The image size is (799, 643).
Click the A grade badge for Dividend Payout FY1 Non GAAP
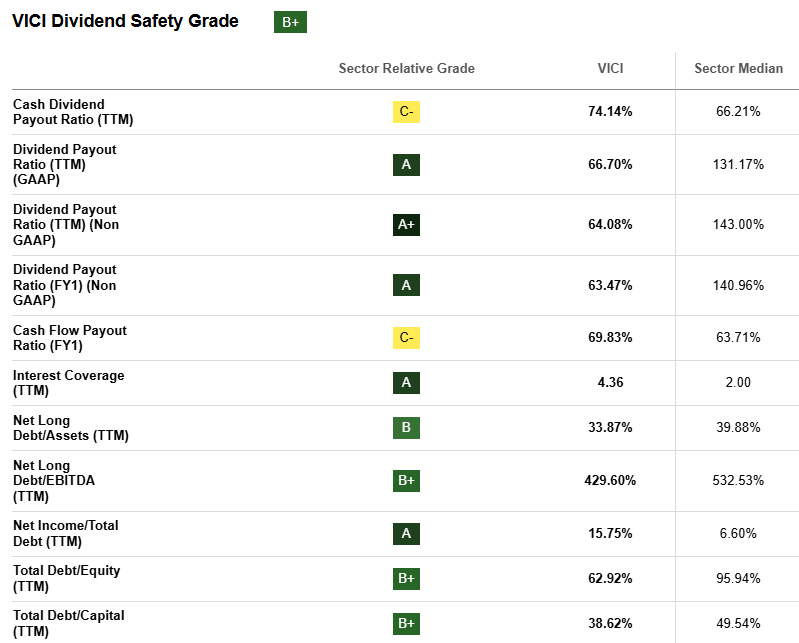pyautogui.click(x=406, y=285)
